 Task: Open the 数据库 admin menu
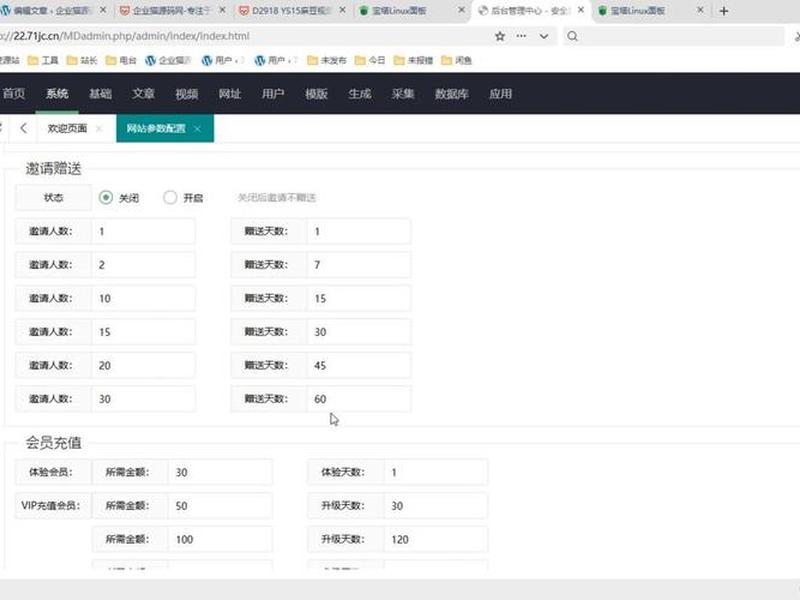pos(452,93)
